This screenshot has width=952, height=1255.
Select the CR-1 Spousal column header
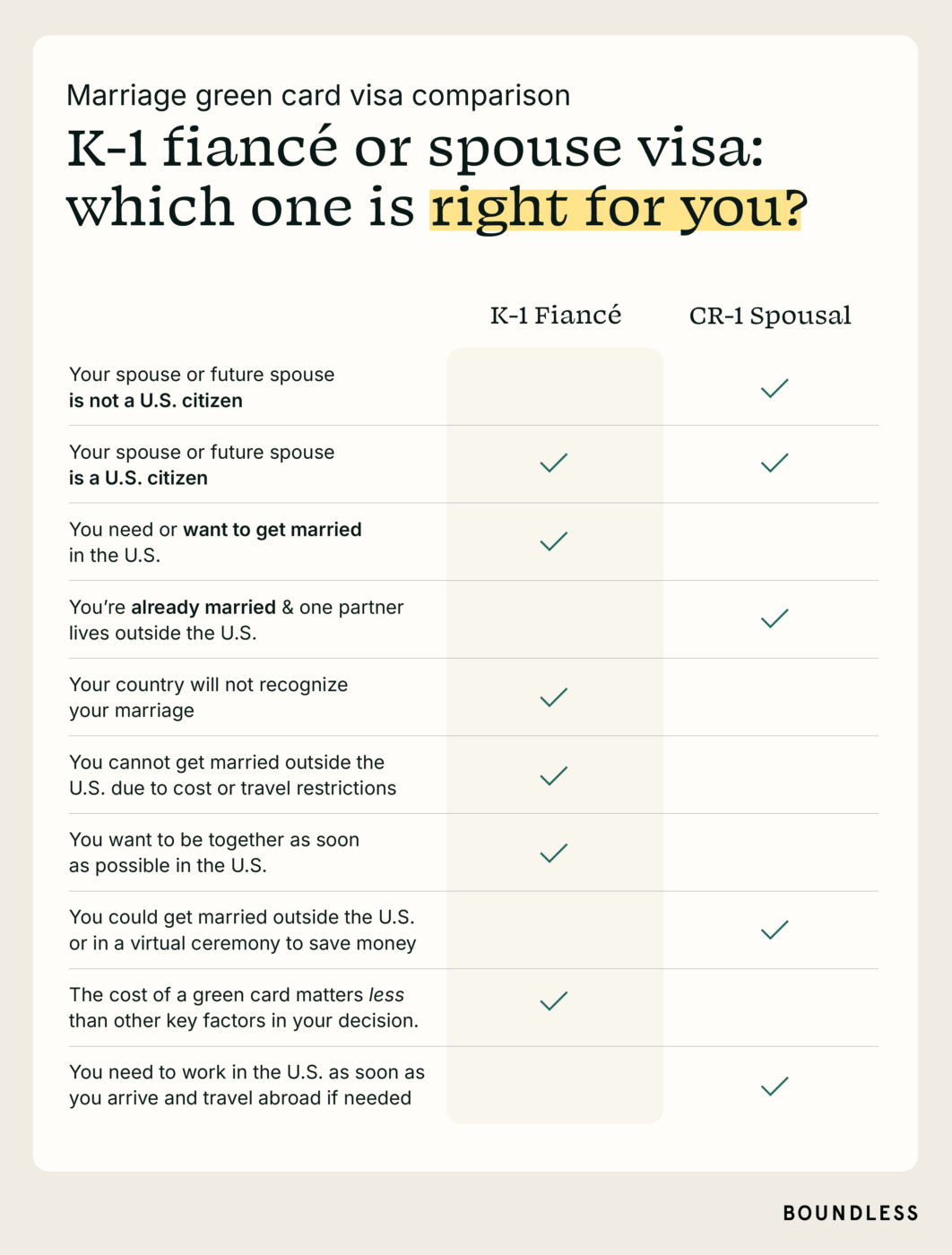point(770,316)
